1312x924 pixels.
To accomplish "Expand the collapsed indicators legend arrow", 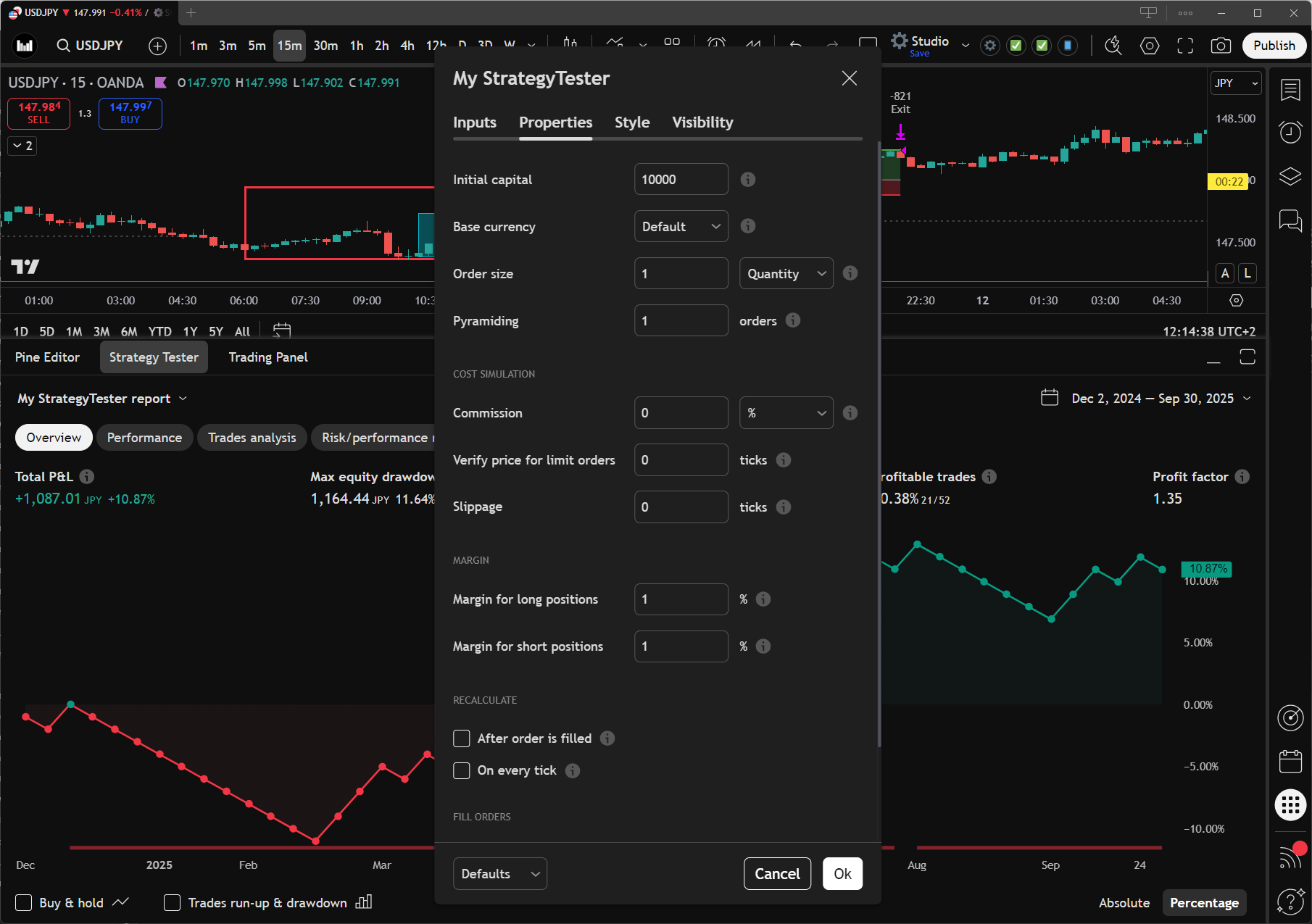I will tap(22, 146).
